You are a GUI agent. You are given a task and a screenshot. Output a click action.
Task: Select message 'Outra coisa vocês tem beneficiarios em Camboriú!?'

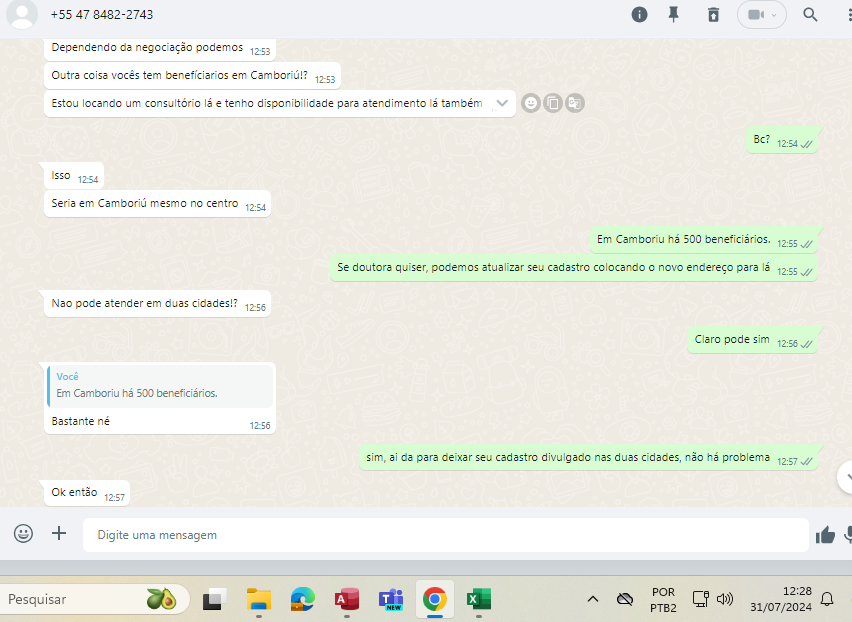[x=192, y=76]
